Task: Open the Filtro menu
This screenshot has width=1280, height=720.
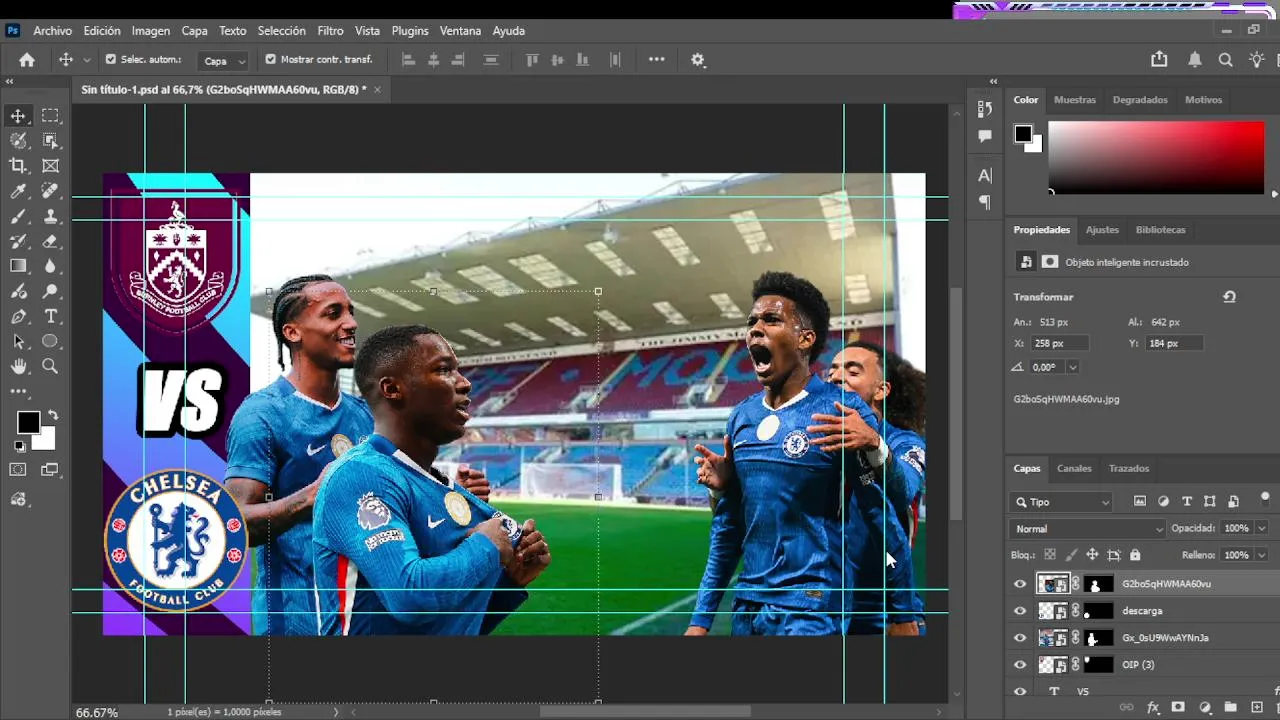Action: 330,31
